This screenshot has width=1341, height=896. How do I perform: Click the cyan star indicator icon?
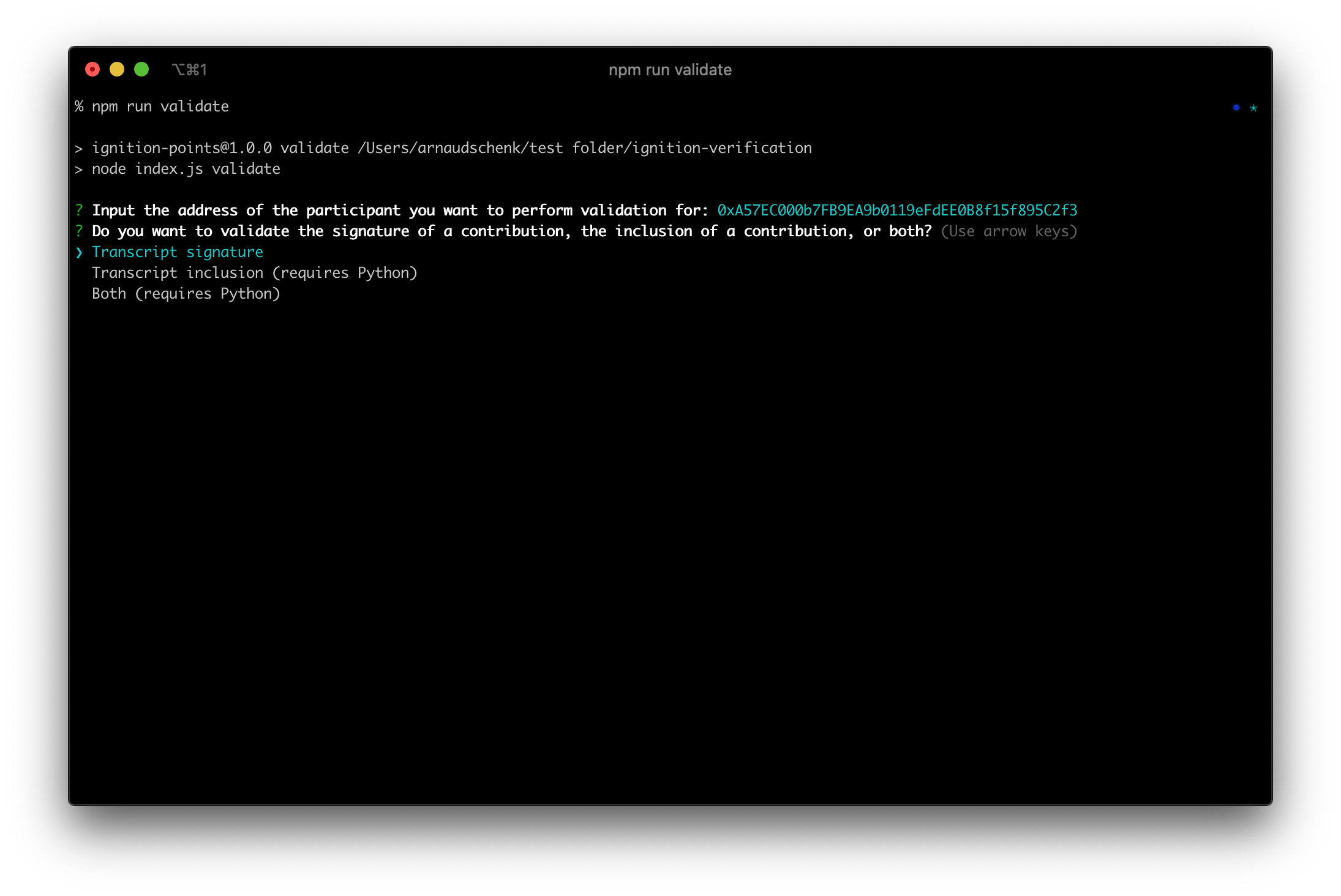1253,108
